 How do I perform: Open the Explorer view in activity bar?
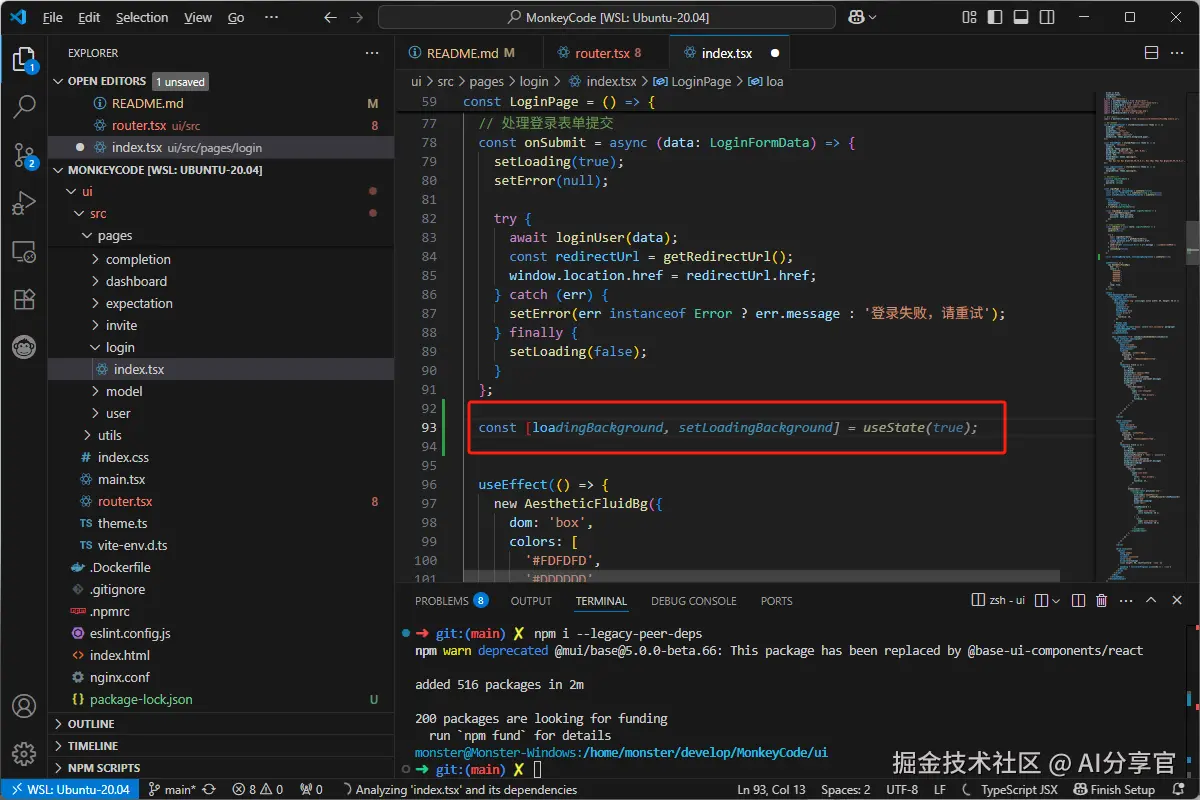pos(24,60)
